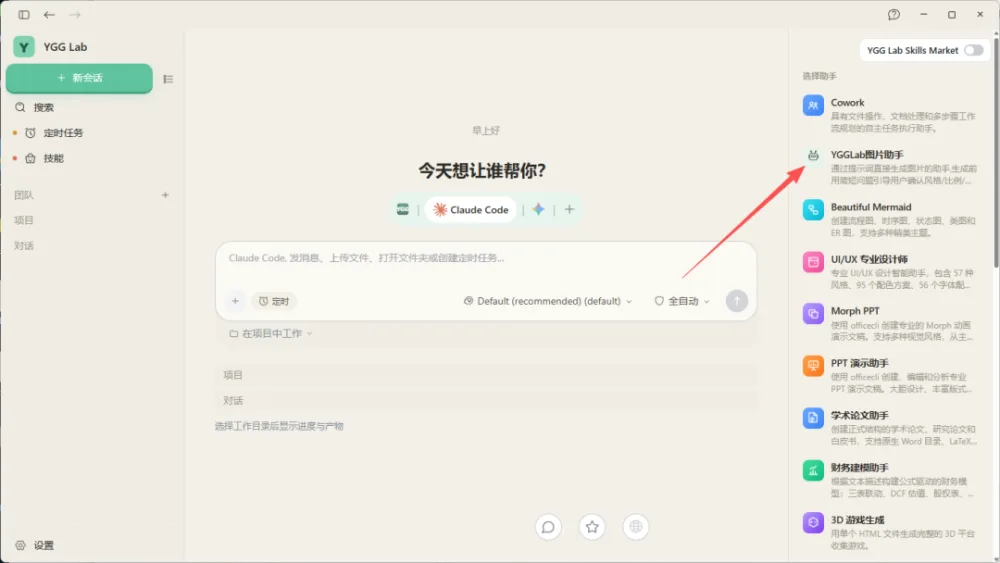This screenshot has width=1000, height=563.
Task: Expand the 在项目中工作 dropdown
Action: click(270, 333)
